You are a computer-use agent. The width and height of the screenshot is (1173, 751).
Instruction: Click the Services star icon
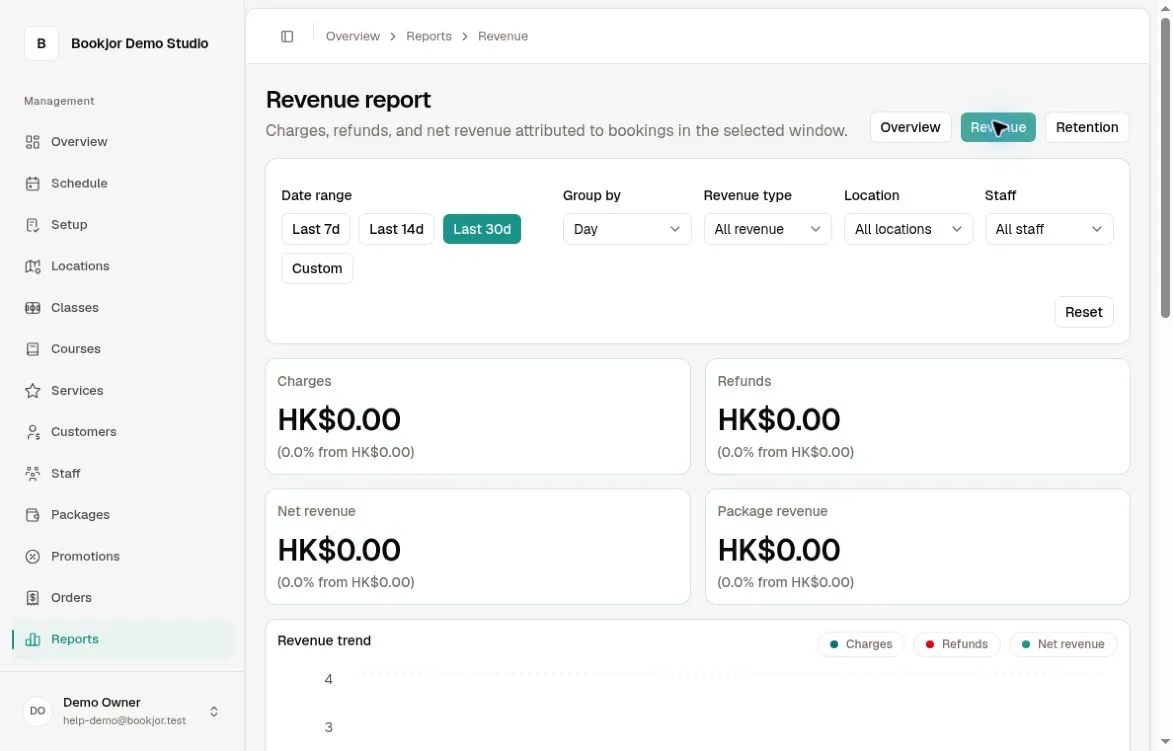pos(32,390)
